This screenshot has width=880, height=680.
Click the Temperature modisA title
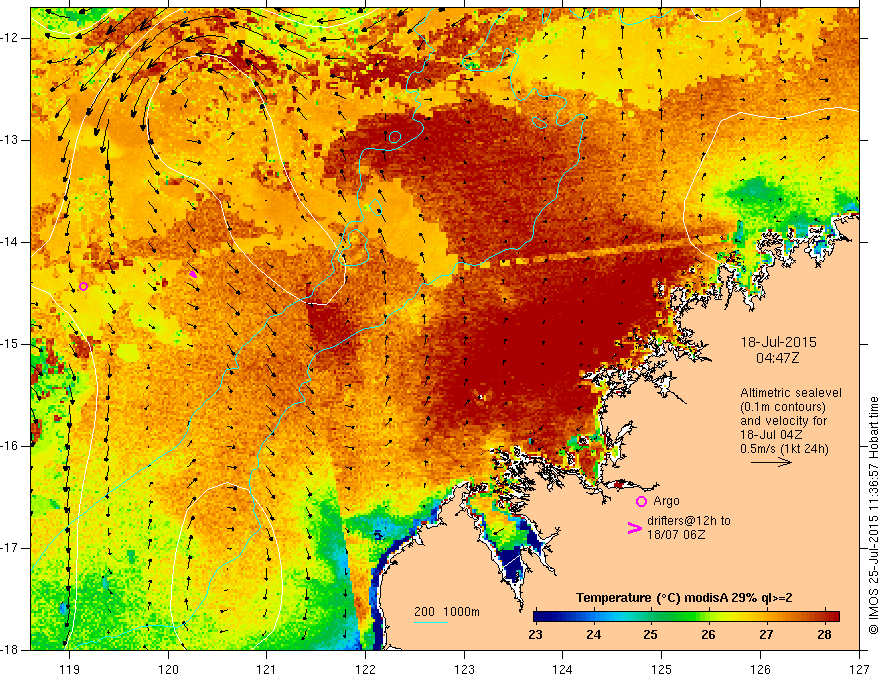click(684, 598)
